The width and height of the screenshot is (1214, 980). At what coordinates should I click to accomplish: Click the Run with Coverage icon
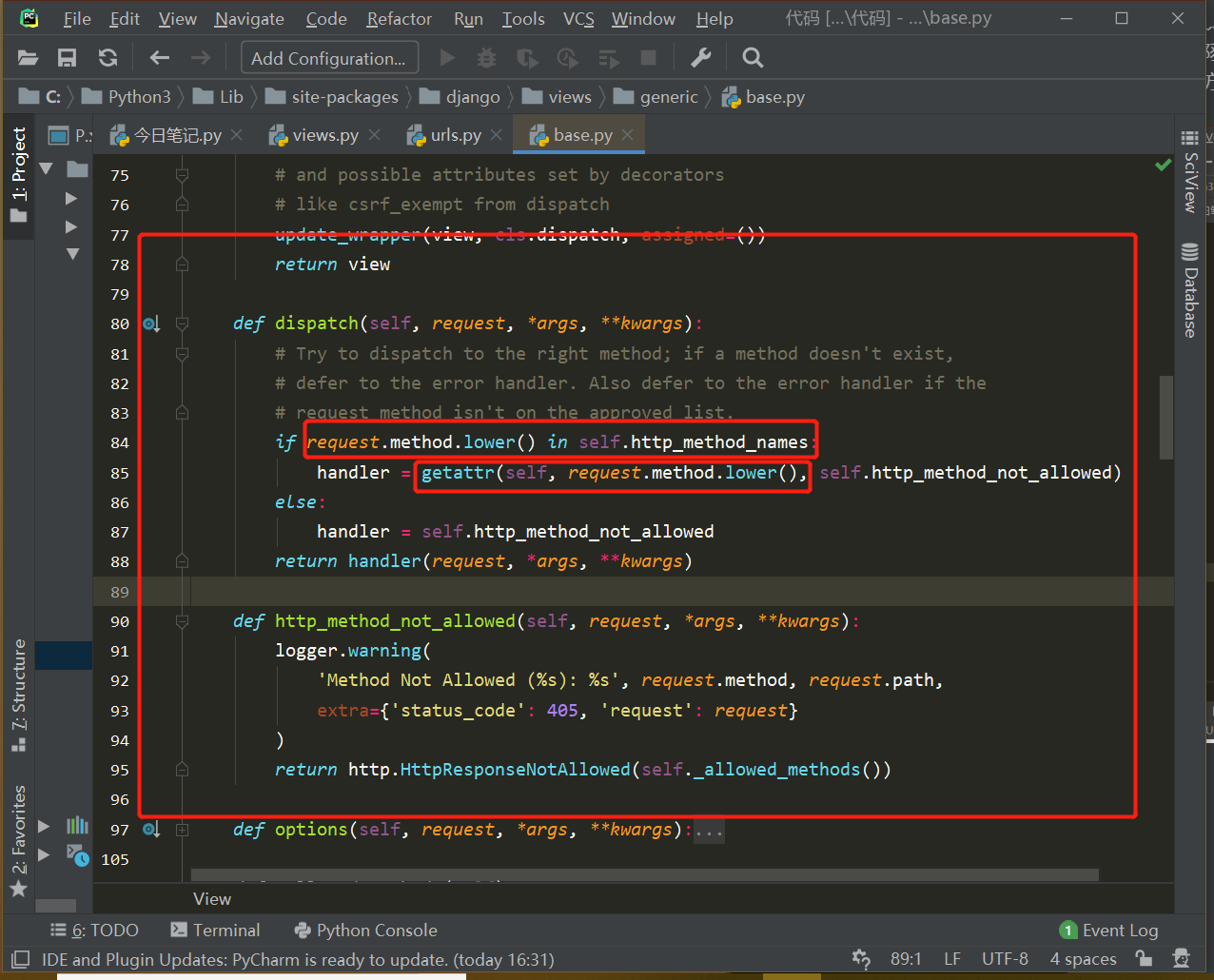527,58
